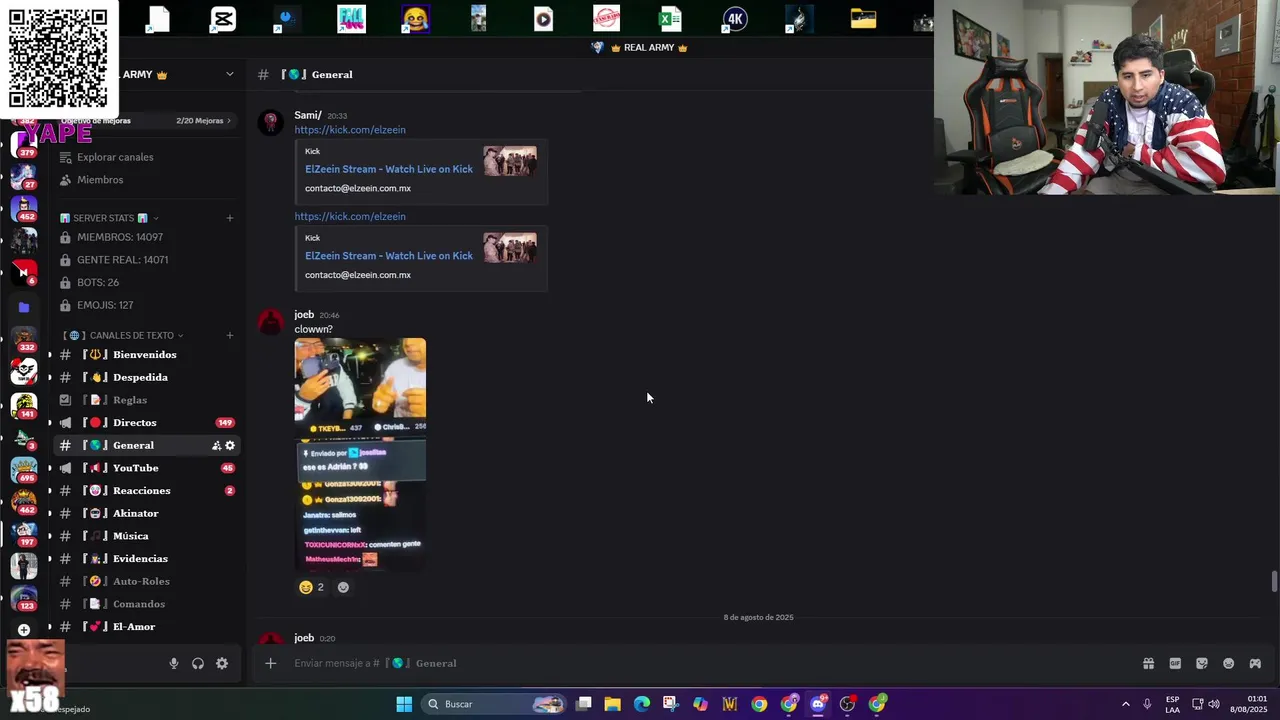The image size is (1280, 720).
Task: Open Discord taskbar icon
Action: (x=818, y=704)
